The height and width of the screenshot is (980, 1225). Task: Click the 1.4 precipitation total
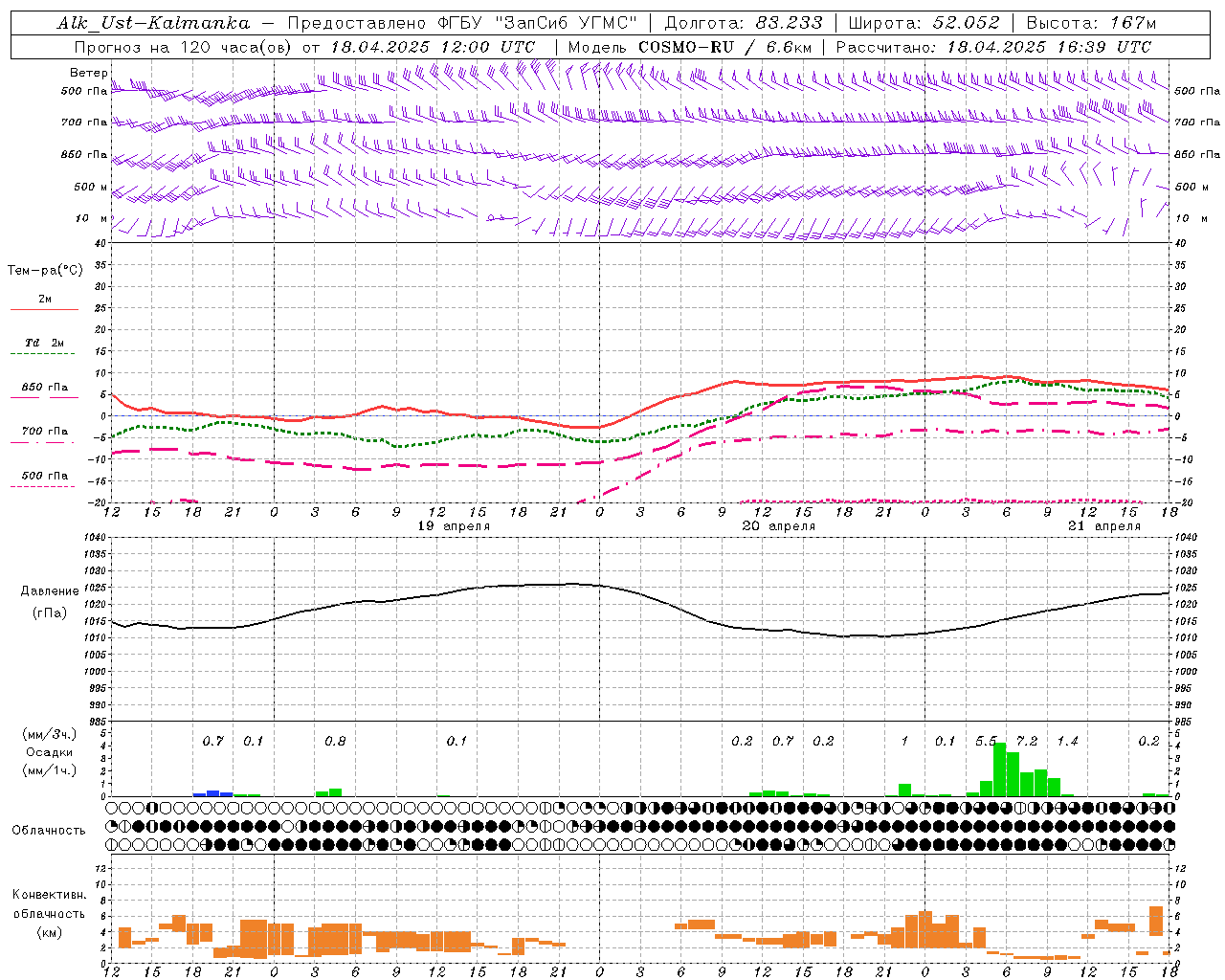point(1067,742)
